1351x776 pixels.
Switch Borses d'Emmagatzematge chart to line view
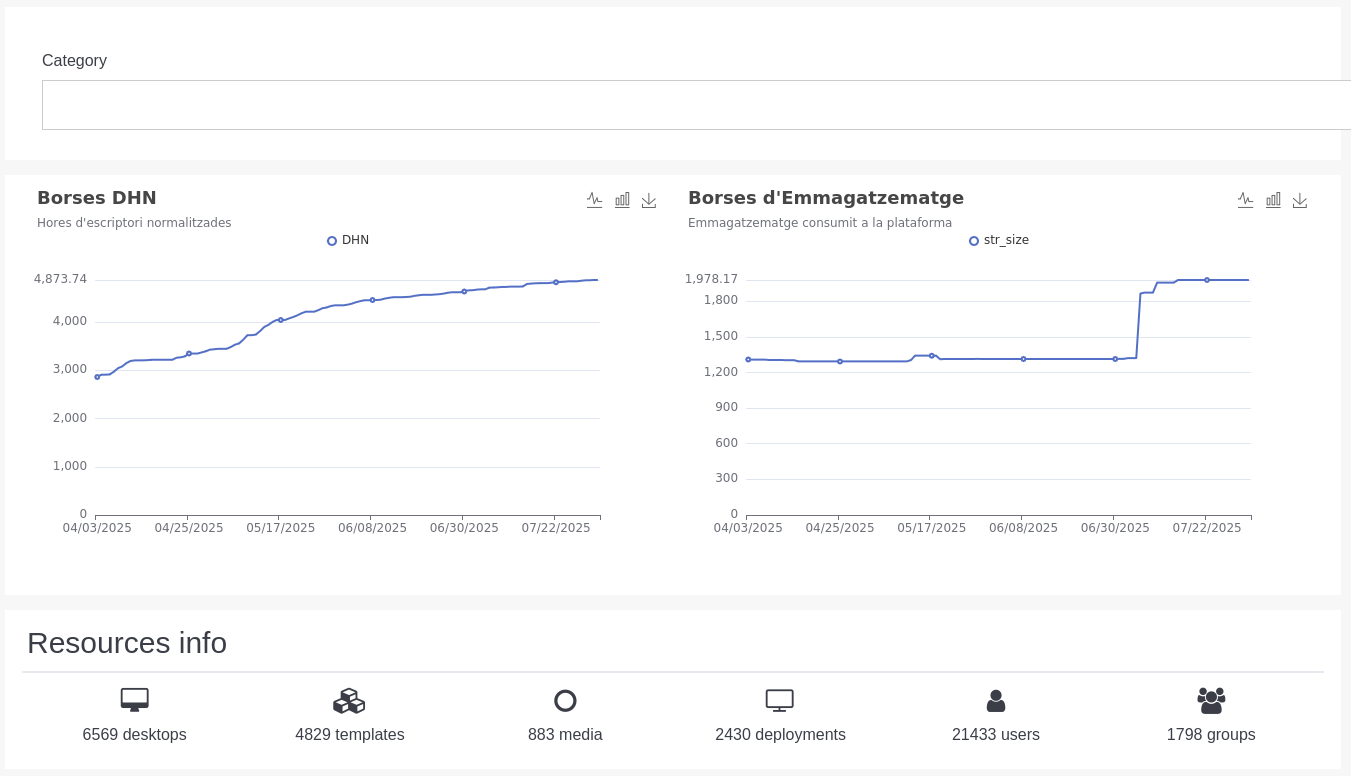point(1246,200)
